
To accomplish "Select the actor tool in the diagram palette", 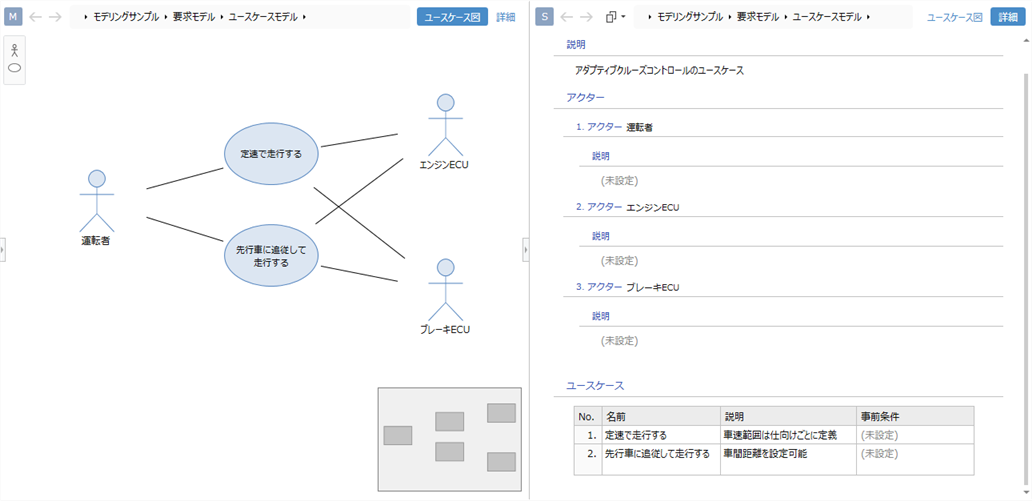I will coord(15,50).
